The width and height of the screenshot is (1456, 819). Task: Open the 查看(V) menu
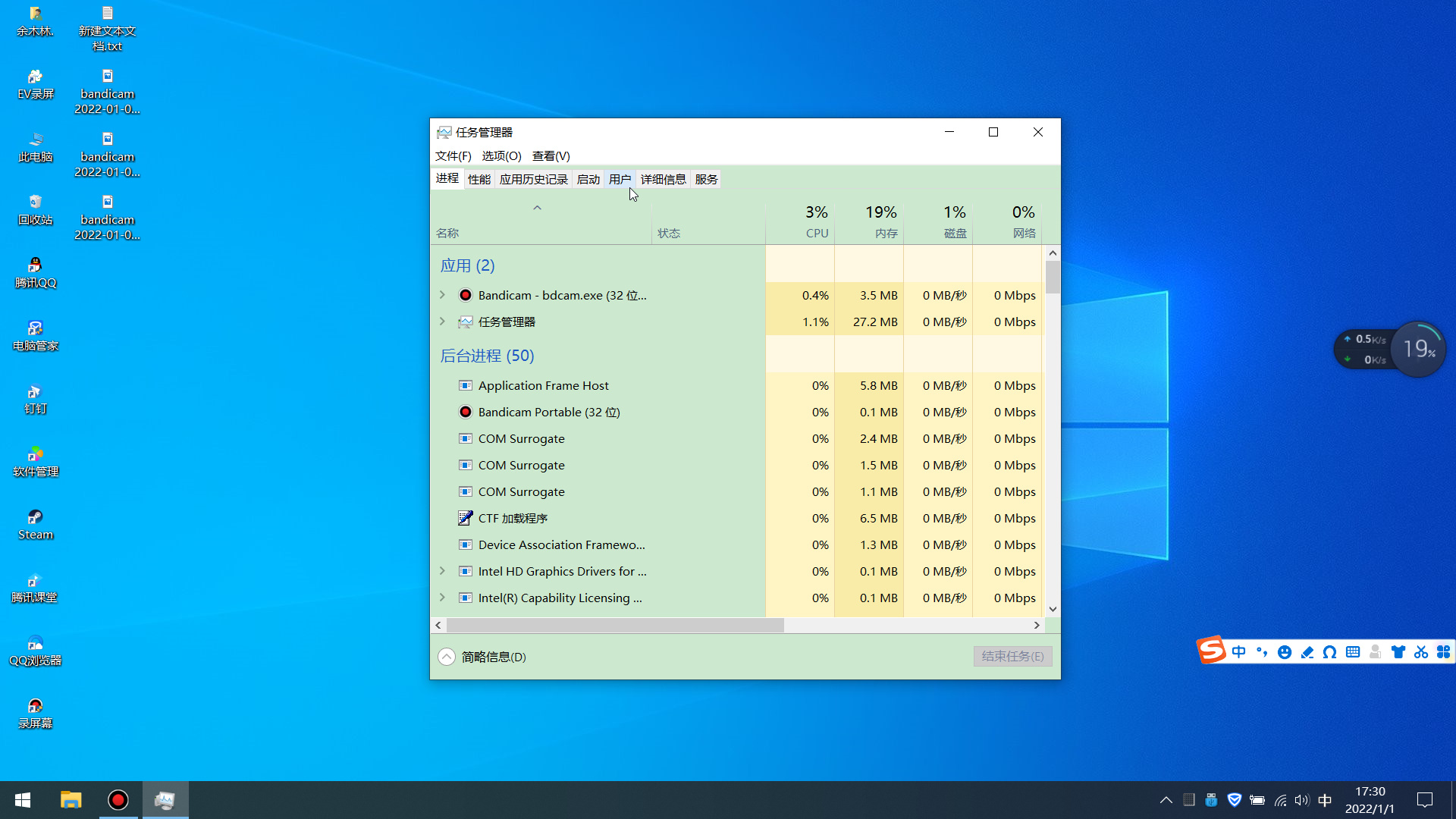click(x=550, y=156)
